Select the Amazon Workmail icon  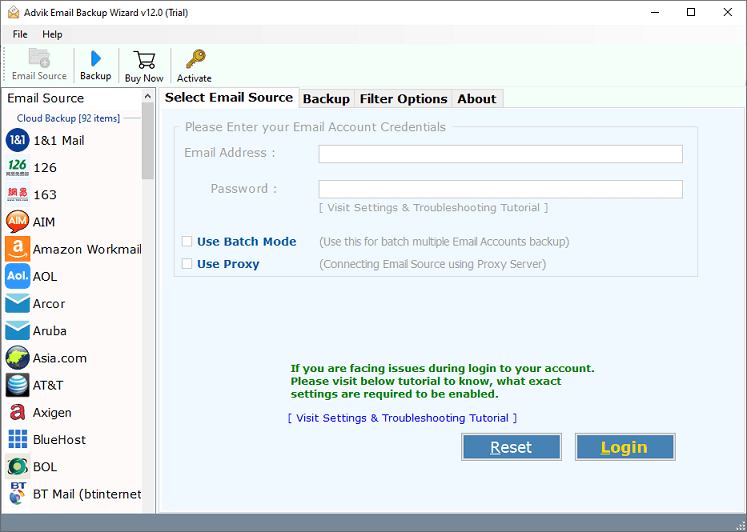click(x=18, y=249)
